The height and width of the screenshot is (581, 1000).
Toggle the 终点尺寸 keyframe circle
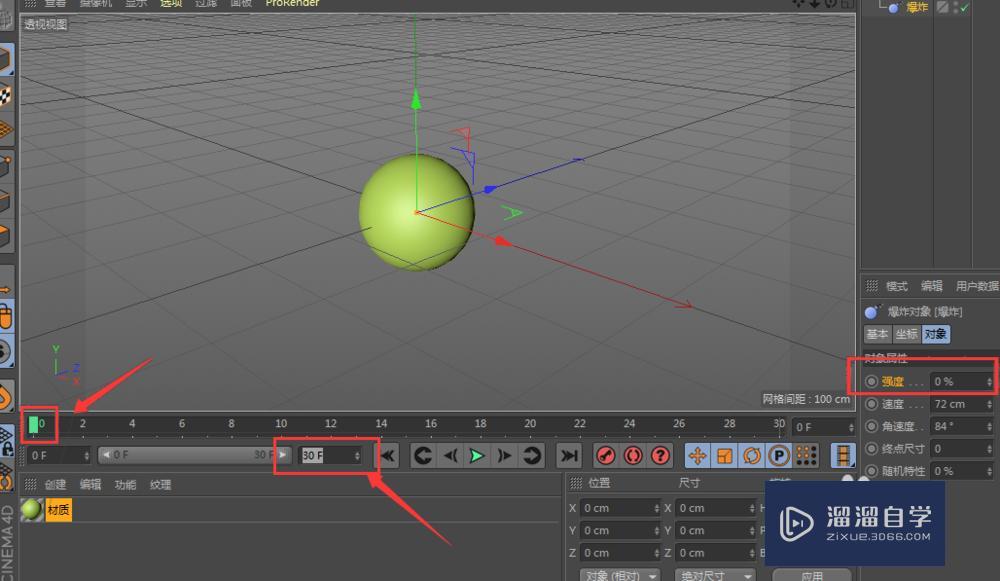point(871,448)
